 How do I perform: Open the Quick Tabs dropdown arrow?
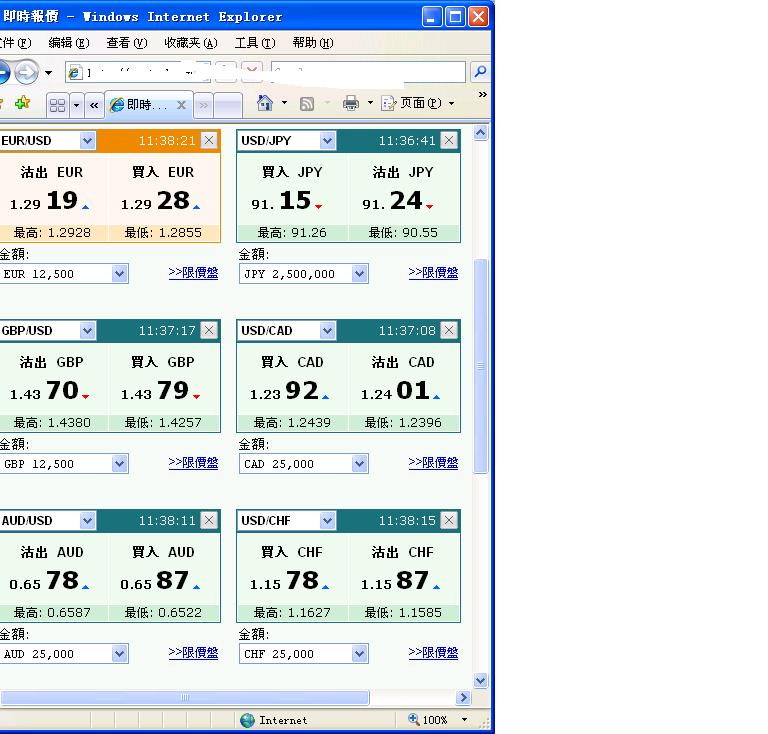pyautogui.click(x=76, y=105)
